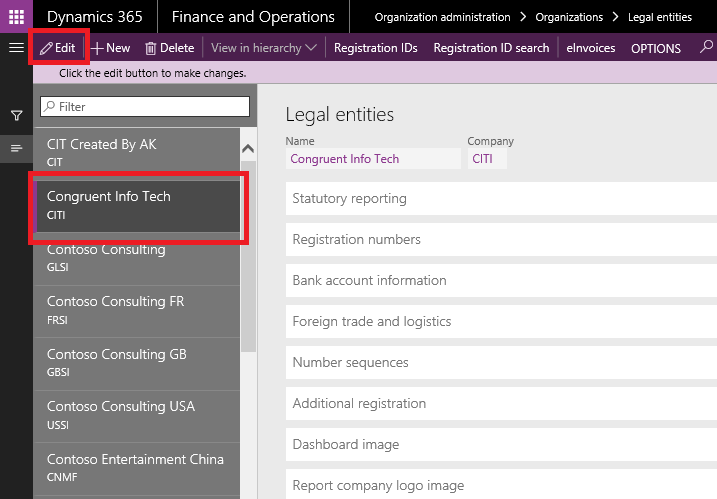Expand the Number sequences section
Screen dimensions: 717x499
pos(501,362)
